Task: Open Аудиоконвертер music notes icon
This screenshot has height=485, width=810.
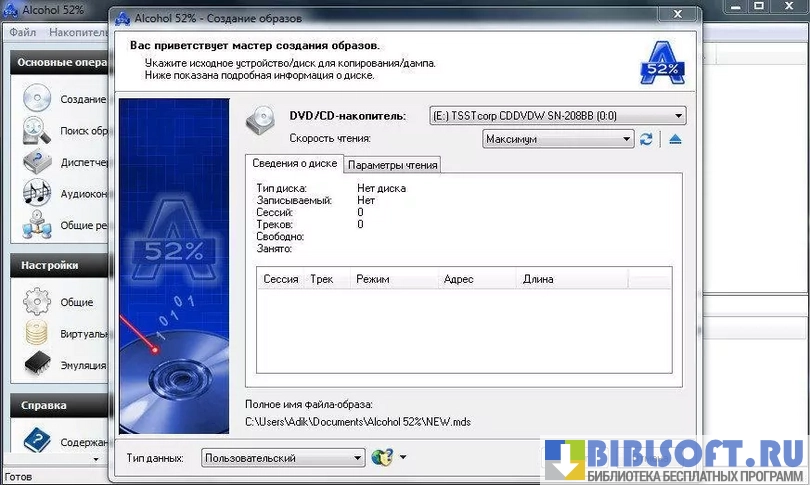Action: 37,192
